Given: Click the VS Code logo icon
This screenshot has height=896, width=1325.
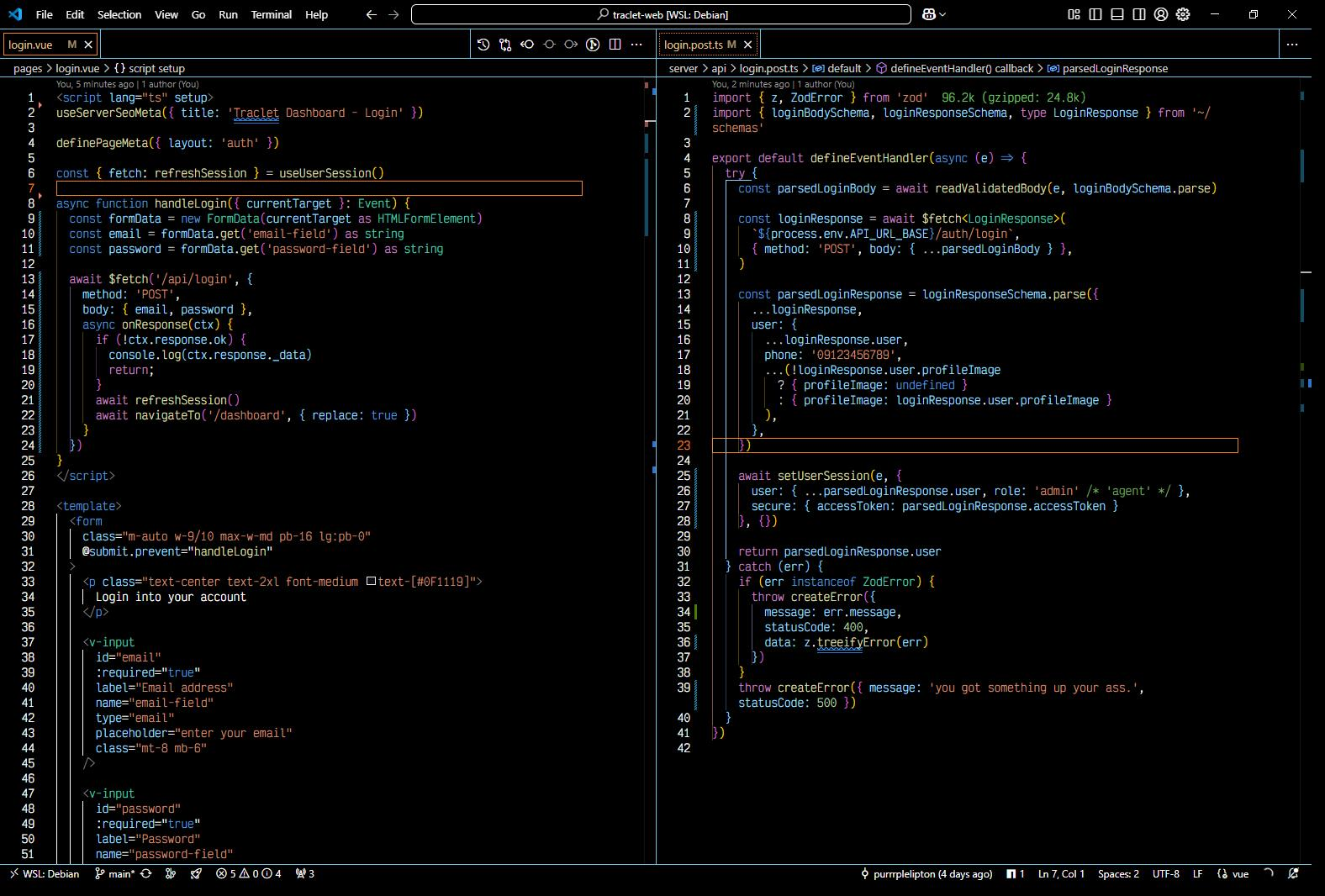Looking at the screenshot, I should [15, 14].
